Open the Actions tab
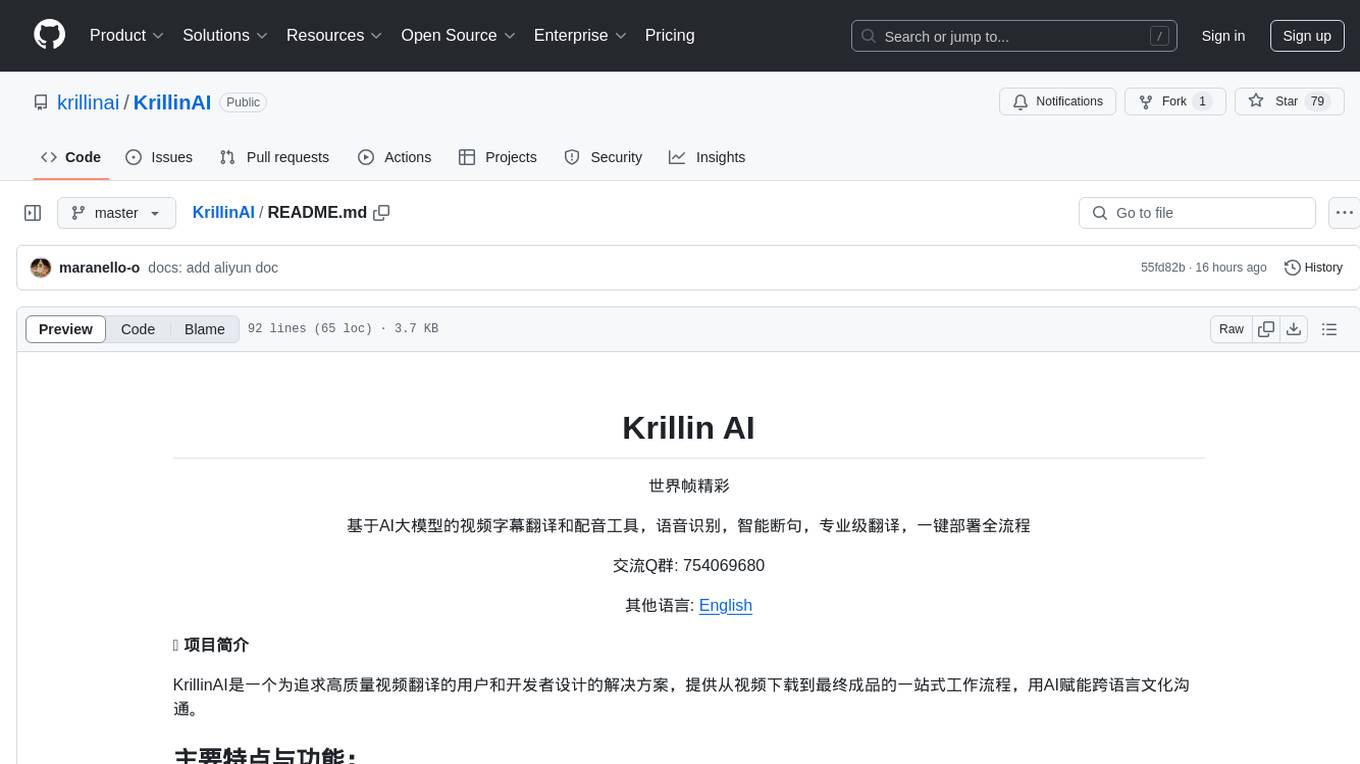This screenshot has width=1360, height=764. point(394,157)
